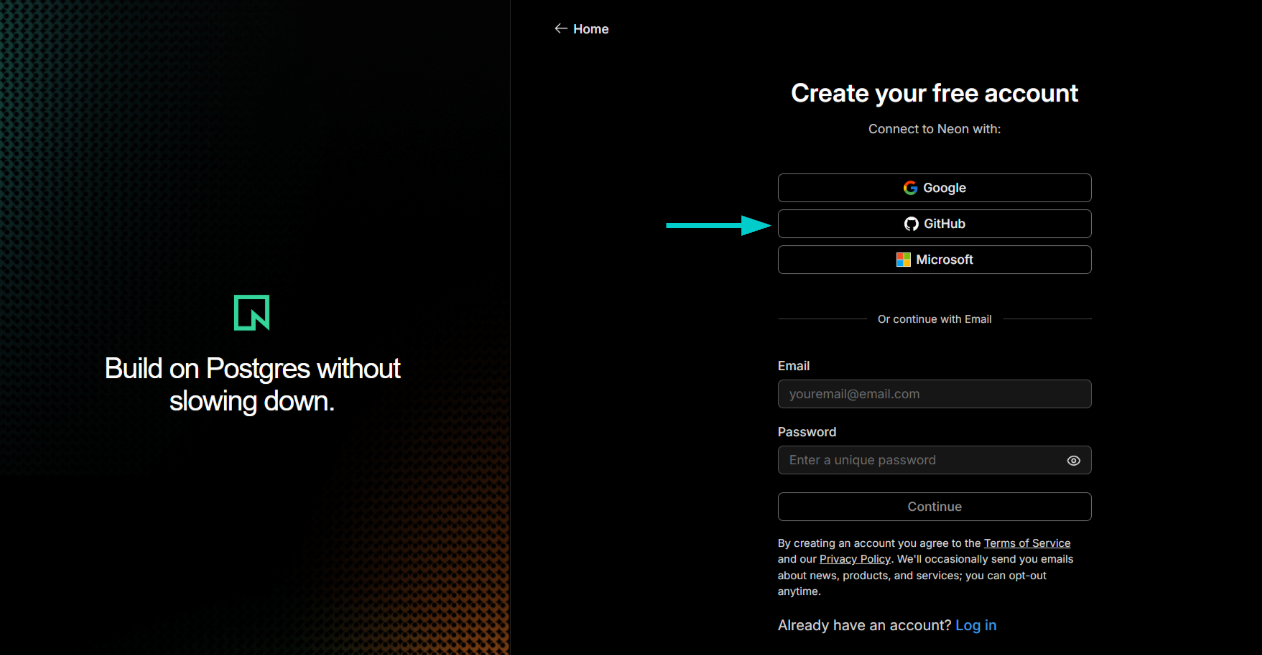
Task: Click the youremail@email.com placeholder box
Action: pyautogui.click(x=934, y=393)
